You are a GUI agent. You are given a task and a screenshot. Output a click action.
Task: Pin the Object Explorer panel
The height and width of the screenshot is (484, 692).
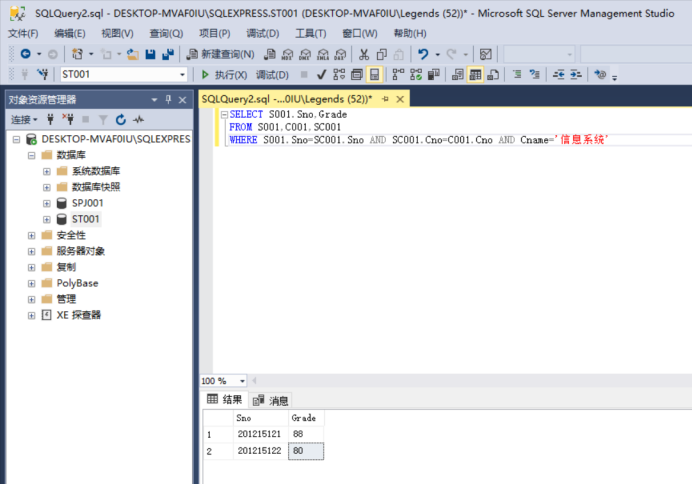(168, 100)
